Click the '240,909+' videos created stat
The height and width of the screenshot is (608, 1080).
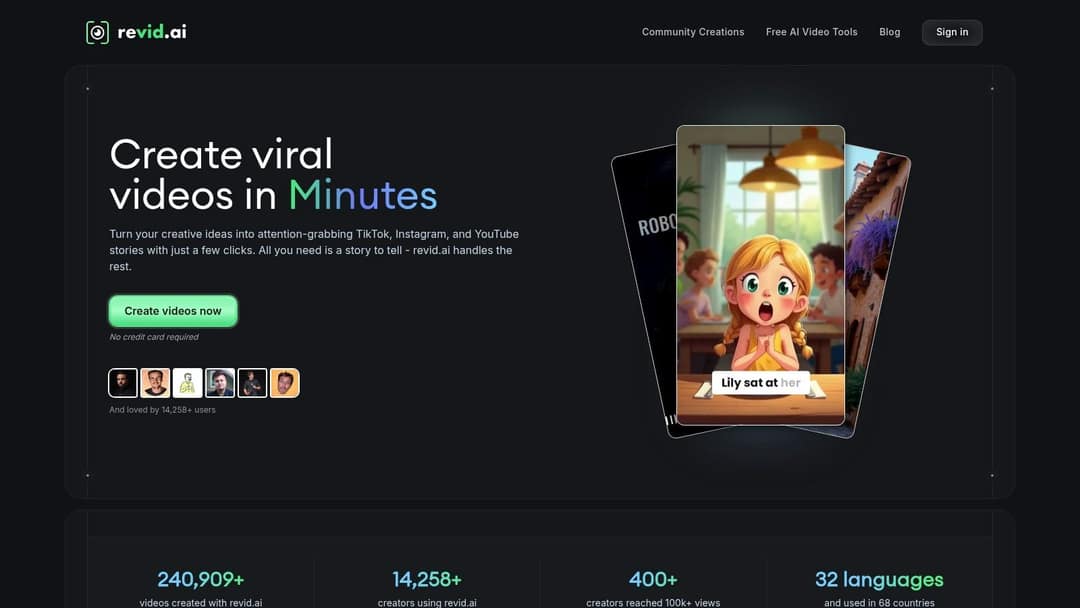(x=200, y=580)
